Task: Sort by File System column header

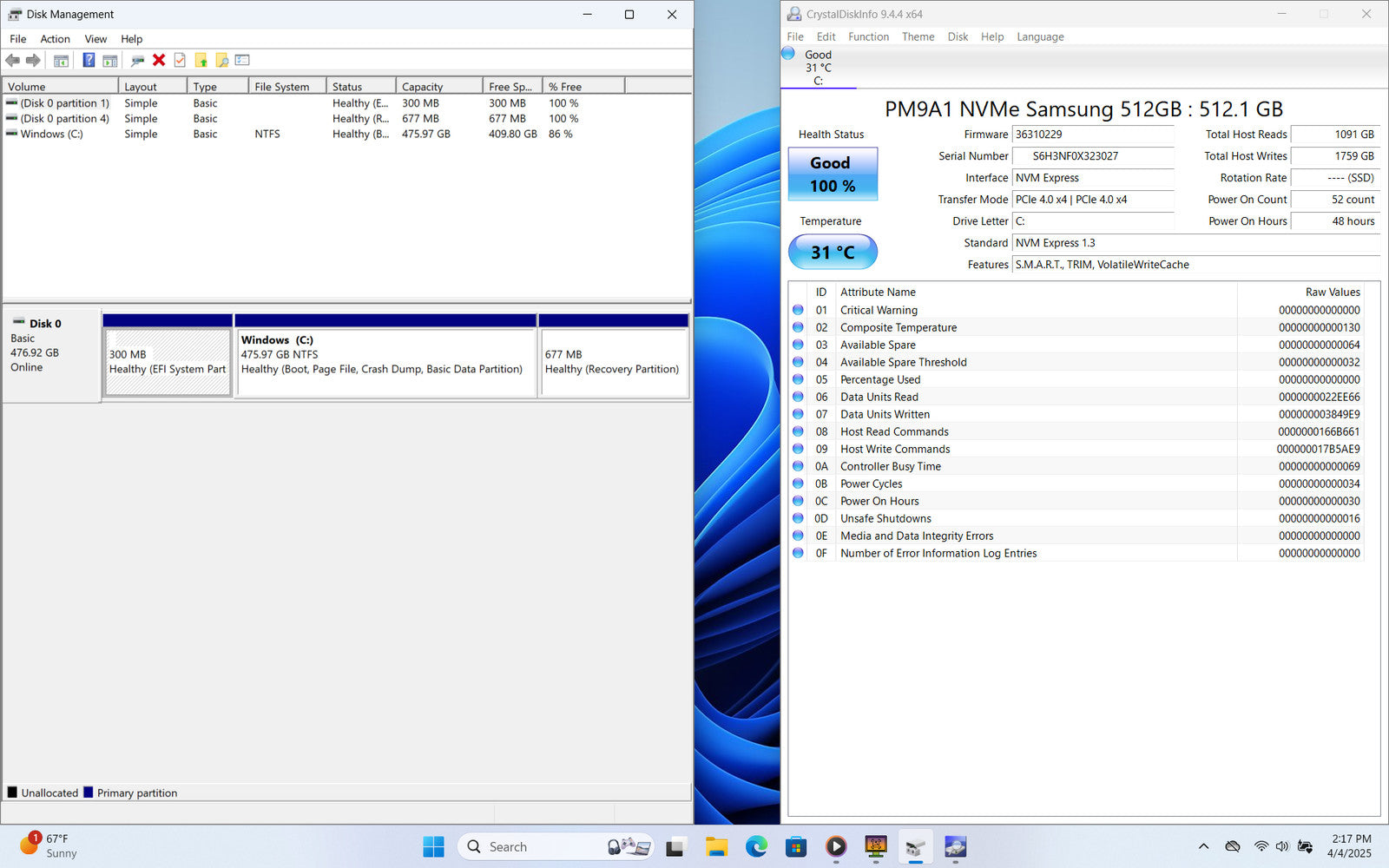Action: pos(287,86)
